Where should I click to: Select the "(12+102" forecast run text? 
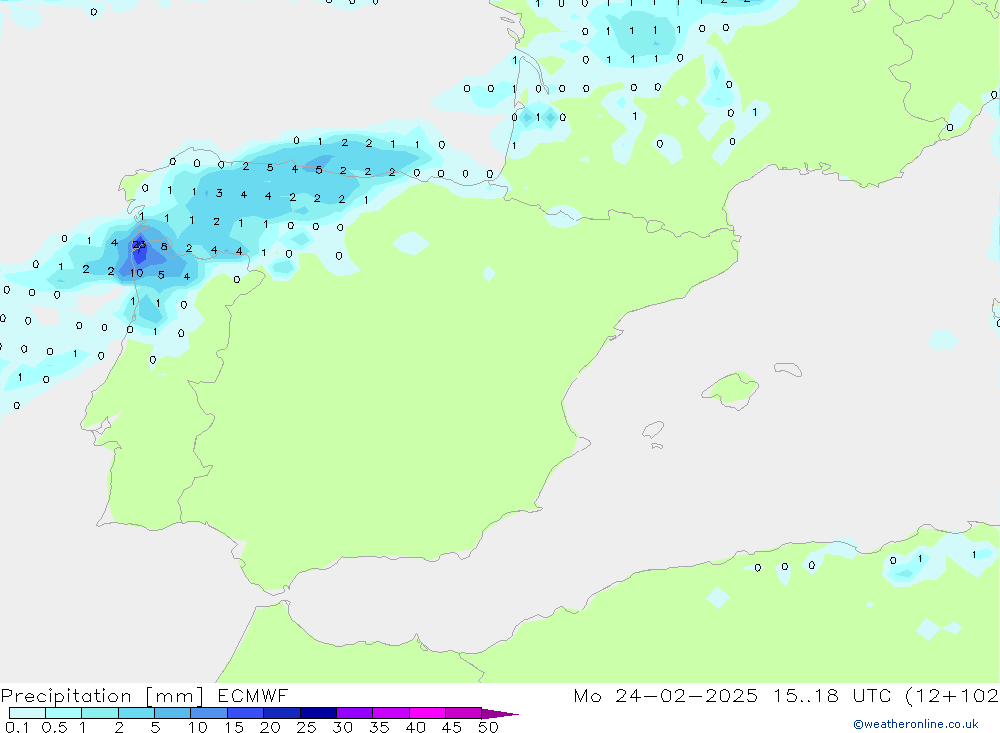(x=952, y=695)
